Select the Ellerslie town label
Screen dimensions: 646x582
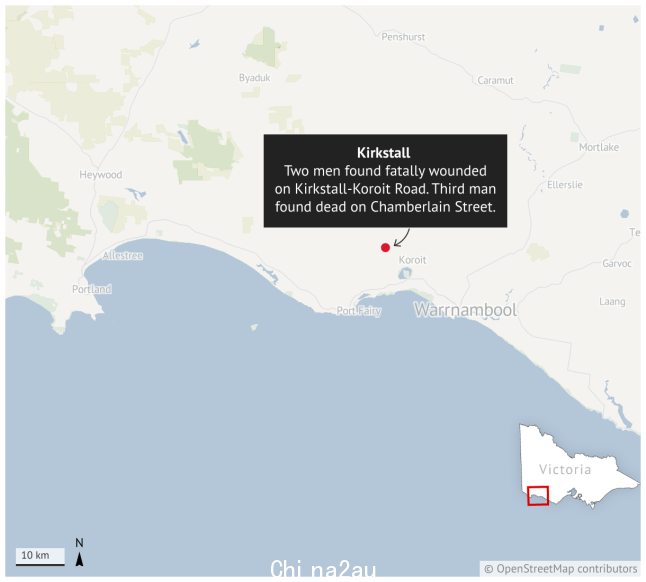[565, 185]
